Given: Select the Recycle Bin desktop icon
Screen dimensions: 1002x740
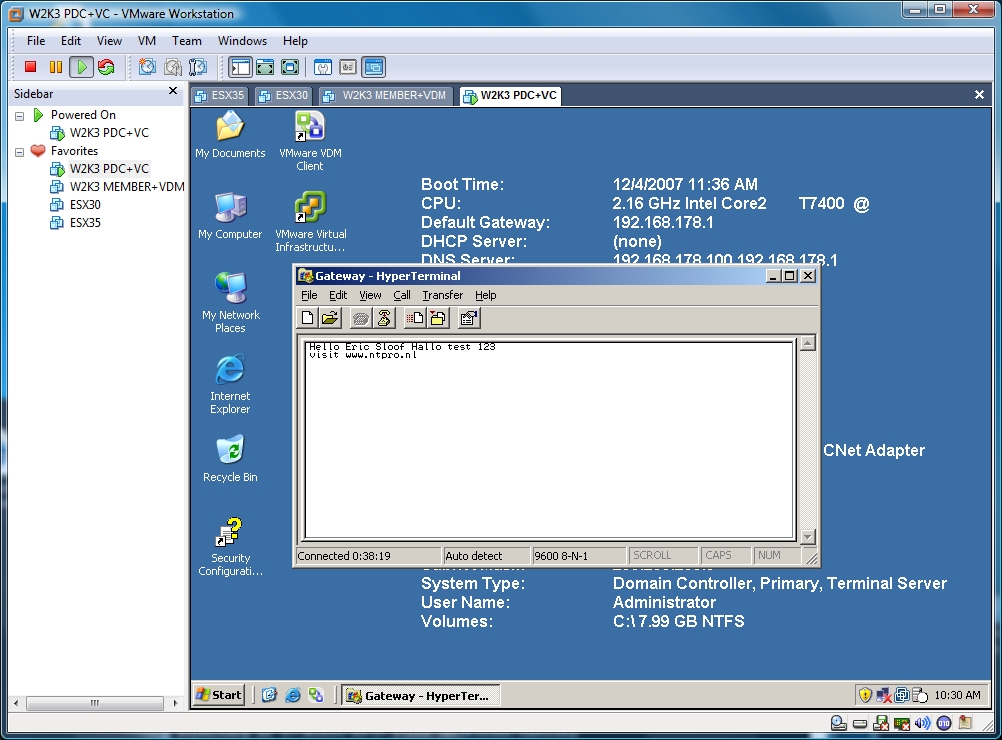Looking at the screenshot, I should point(230,458).
